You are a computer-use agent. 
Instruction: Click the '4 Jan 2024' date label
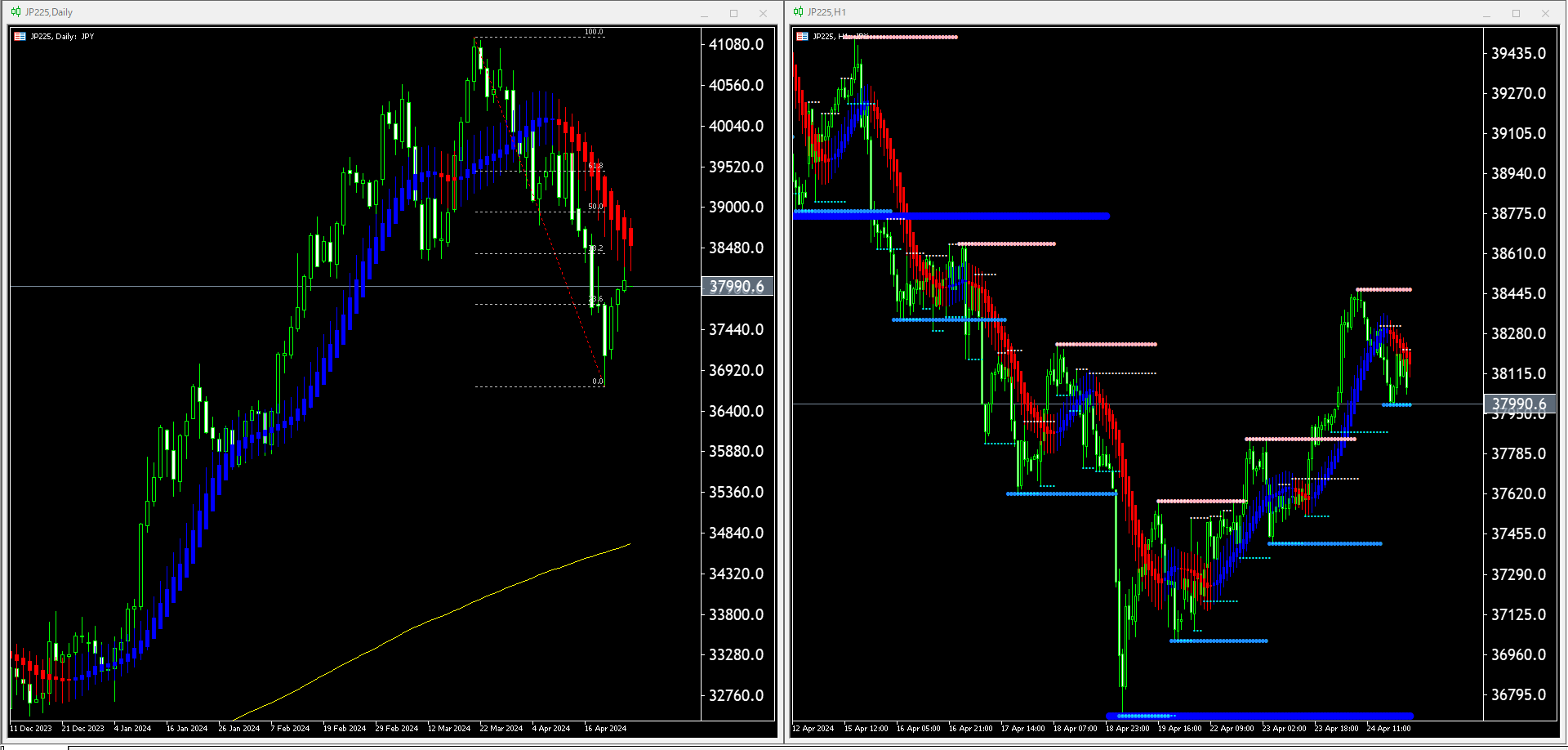(x=133, y=729)
